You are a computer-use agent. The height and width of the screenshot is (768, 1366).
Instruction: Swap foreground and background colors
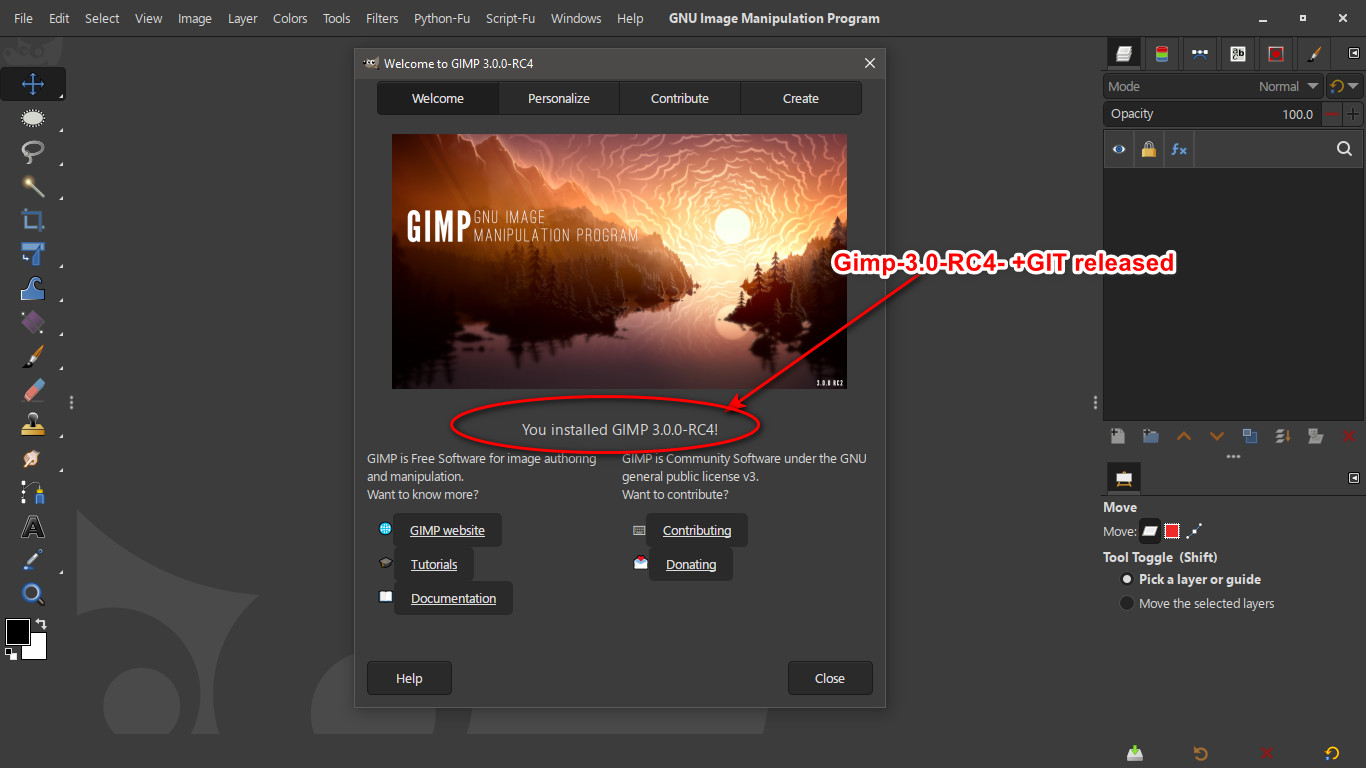(41, 624)
